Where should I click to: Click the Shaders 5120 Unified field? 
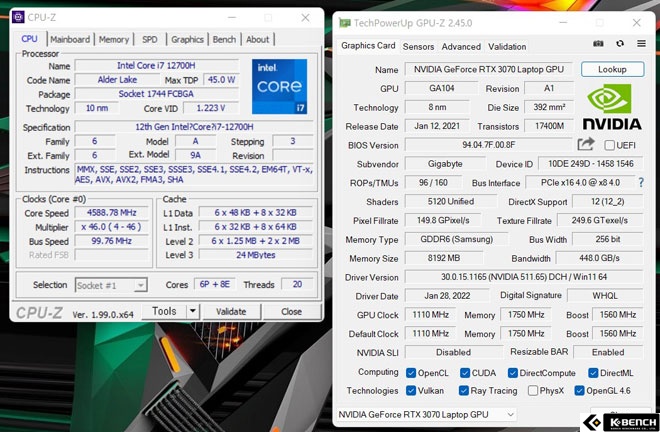(x=451, y=202)
